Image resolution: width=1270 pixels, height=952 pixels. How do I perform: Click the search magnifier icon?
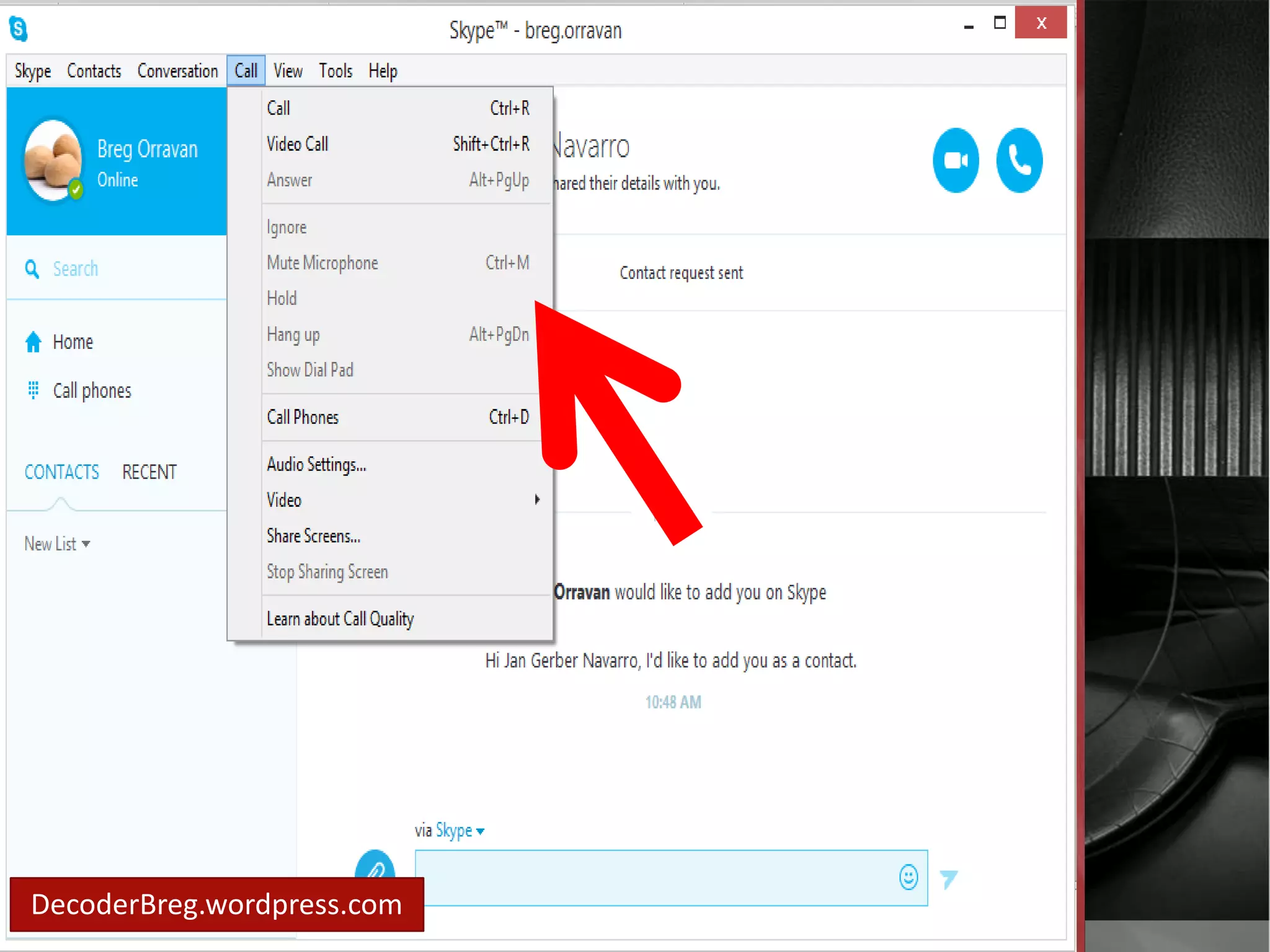32,269
